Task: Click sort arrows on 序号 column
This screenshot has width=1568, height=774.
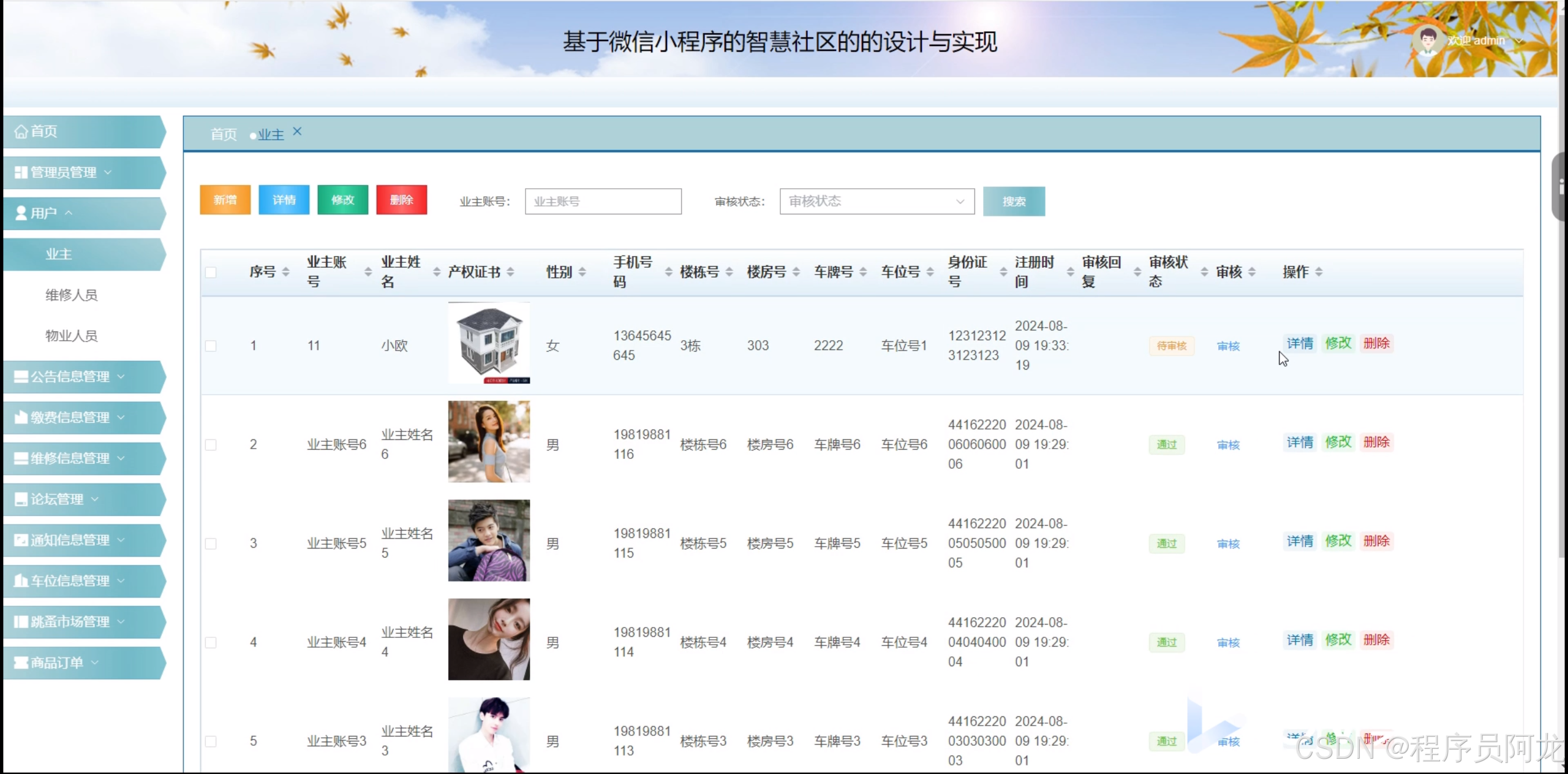Action: coord(285,272)
